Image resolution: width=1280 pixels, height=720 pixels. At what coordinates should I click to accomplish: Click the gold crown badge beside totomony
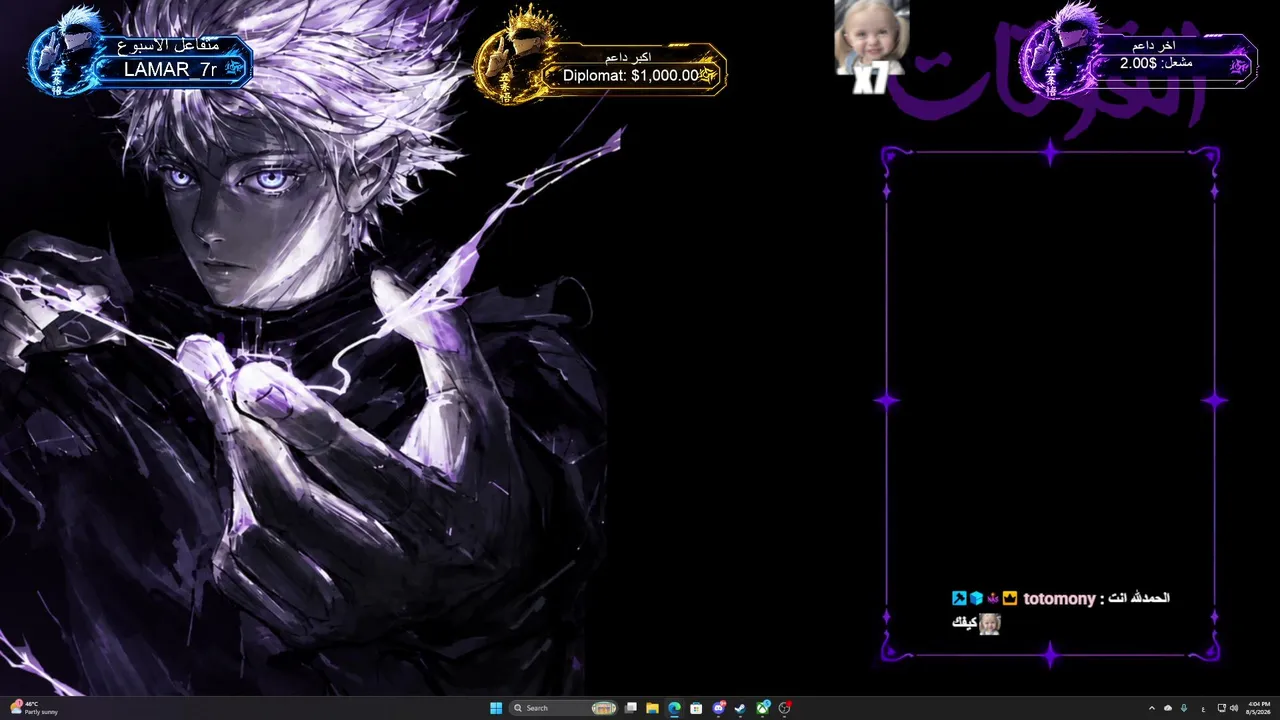click(x=1010, y=598)
